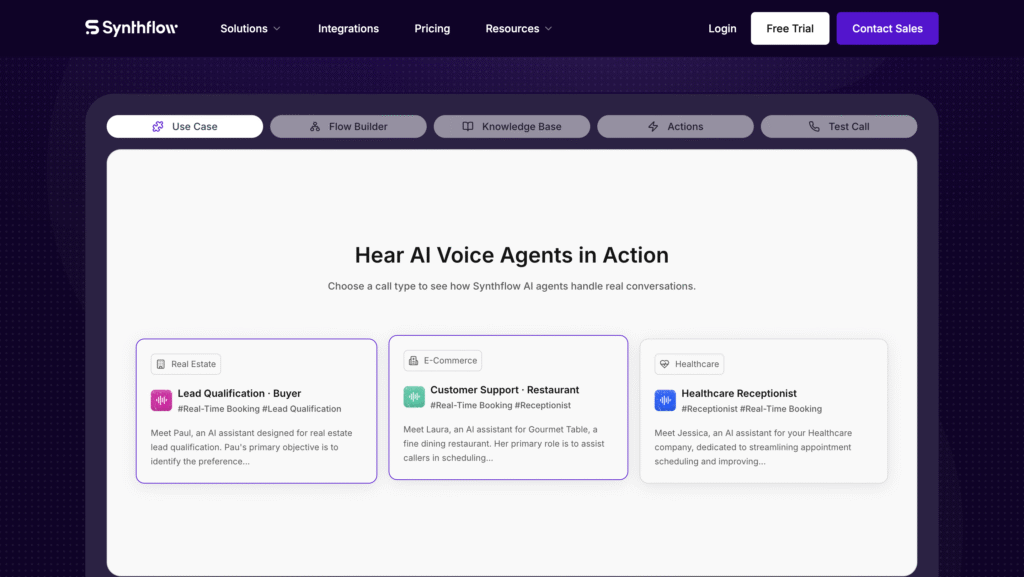Select Lead Qualification · Buyer title
Screen dimensions: 1024x577
[239, 393]
